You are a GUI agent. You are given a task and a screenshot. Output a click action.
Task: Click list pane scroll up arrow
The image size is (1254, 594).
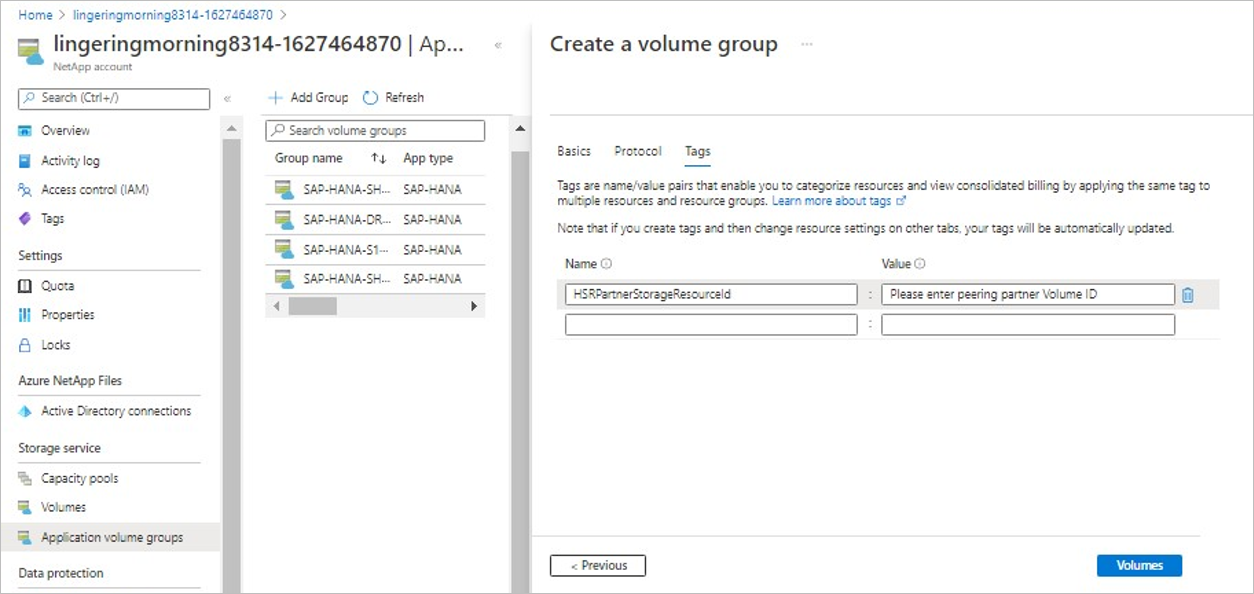click(520, 130)
